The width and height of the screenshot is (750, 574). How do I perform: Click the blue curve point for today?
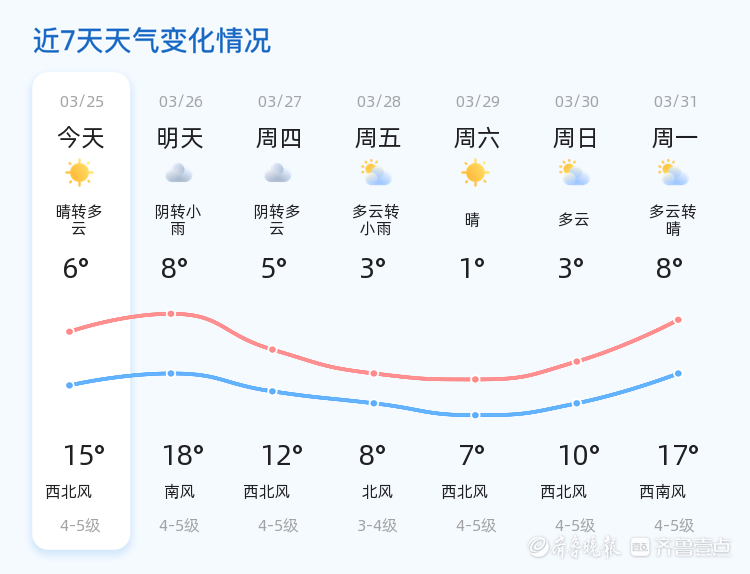pos(70,385)
